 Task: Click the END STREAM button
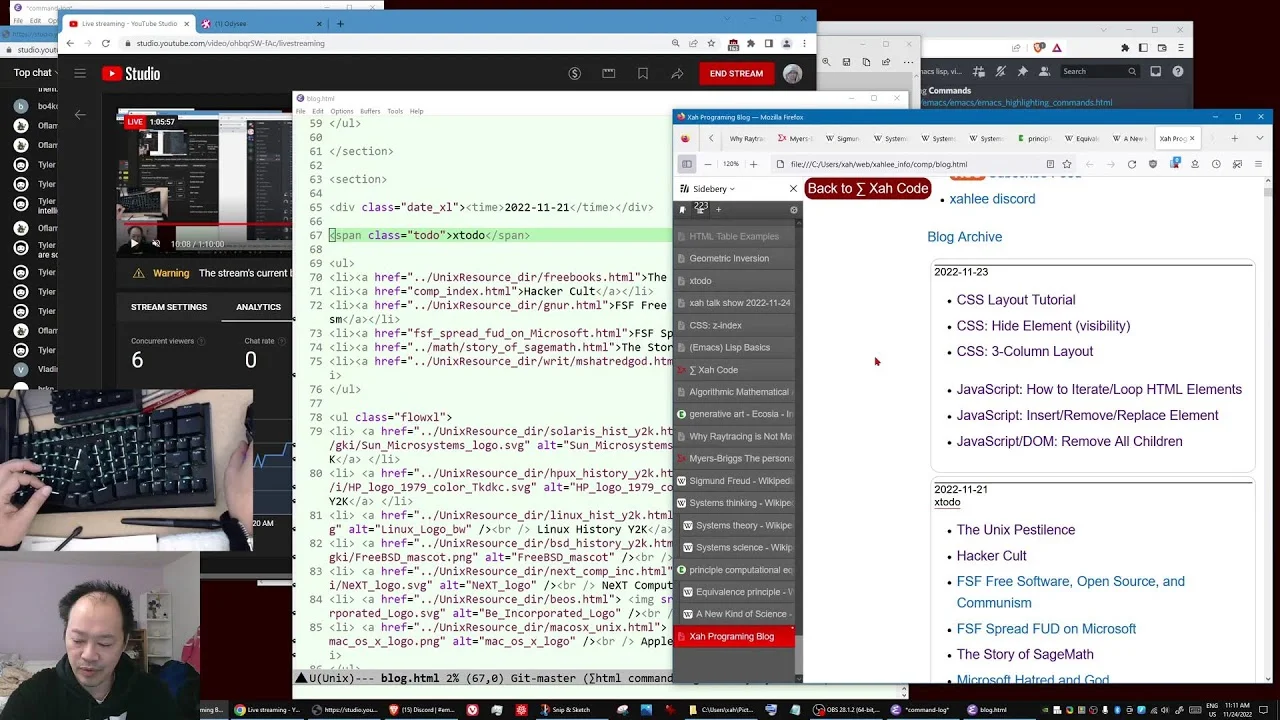(x=736, y=73)
